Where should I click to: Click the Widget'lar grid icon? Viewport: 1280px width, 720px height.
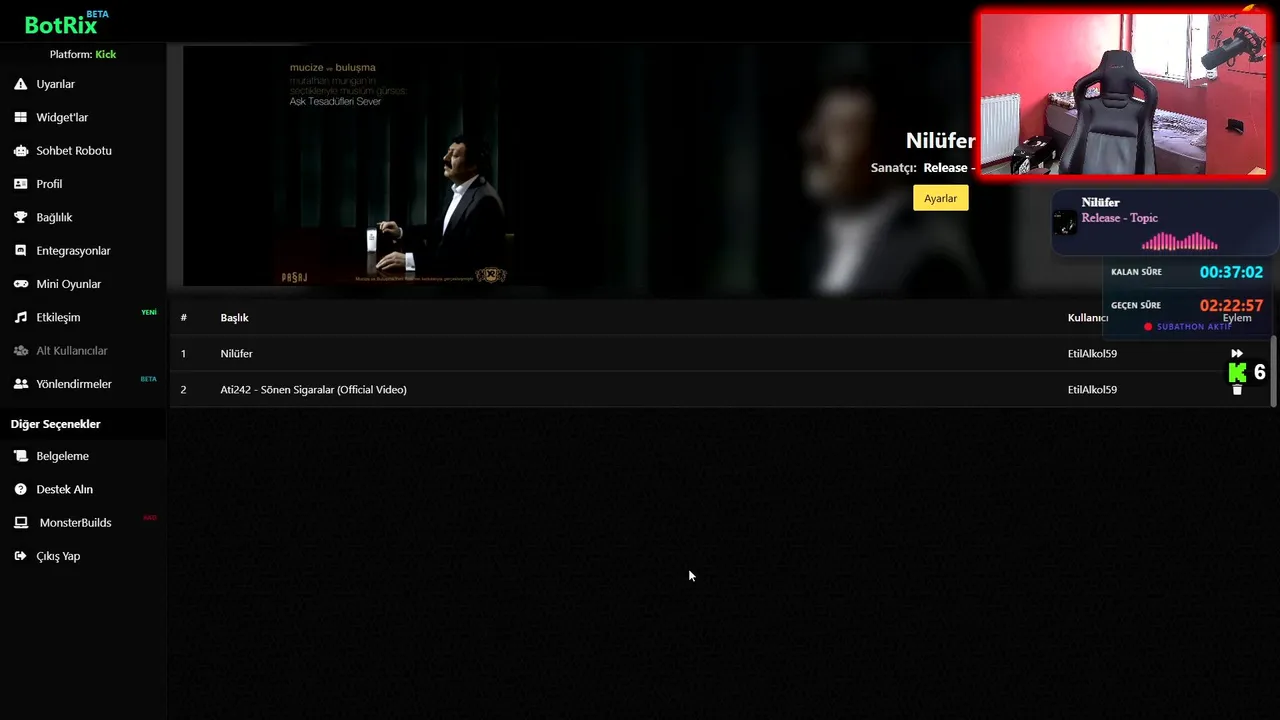coord(20,117)
